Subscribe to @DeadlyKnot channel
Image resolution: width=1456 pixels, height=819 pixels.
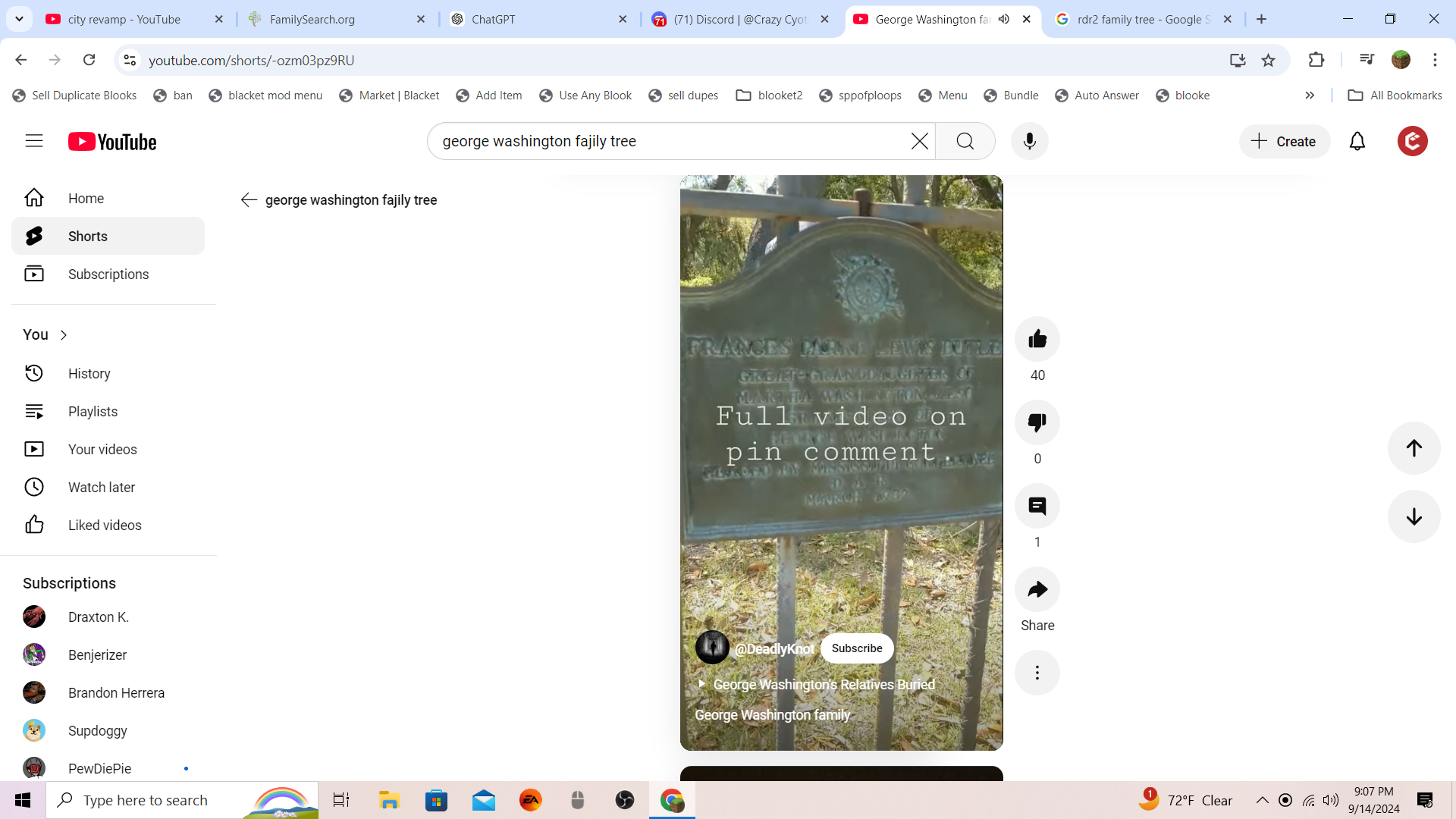(856, 648)
